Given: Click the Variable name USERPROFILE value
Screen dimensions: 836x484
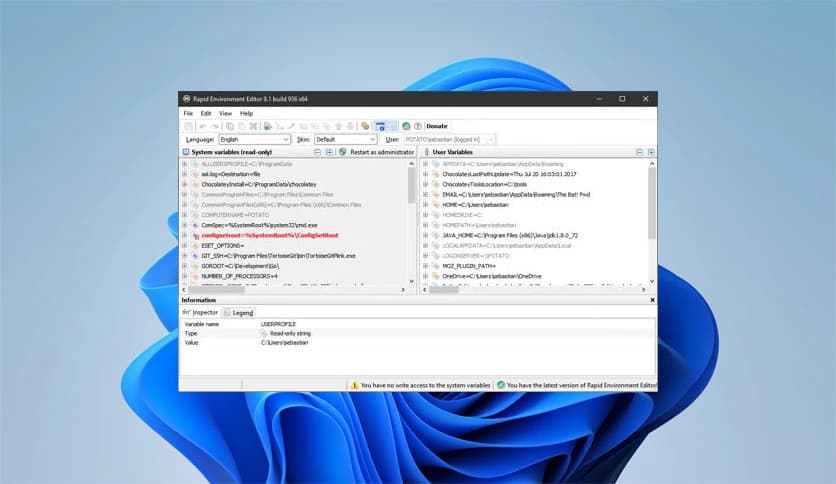Looking at the screenshot, I should (278, 324).
